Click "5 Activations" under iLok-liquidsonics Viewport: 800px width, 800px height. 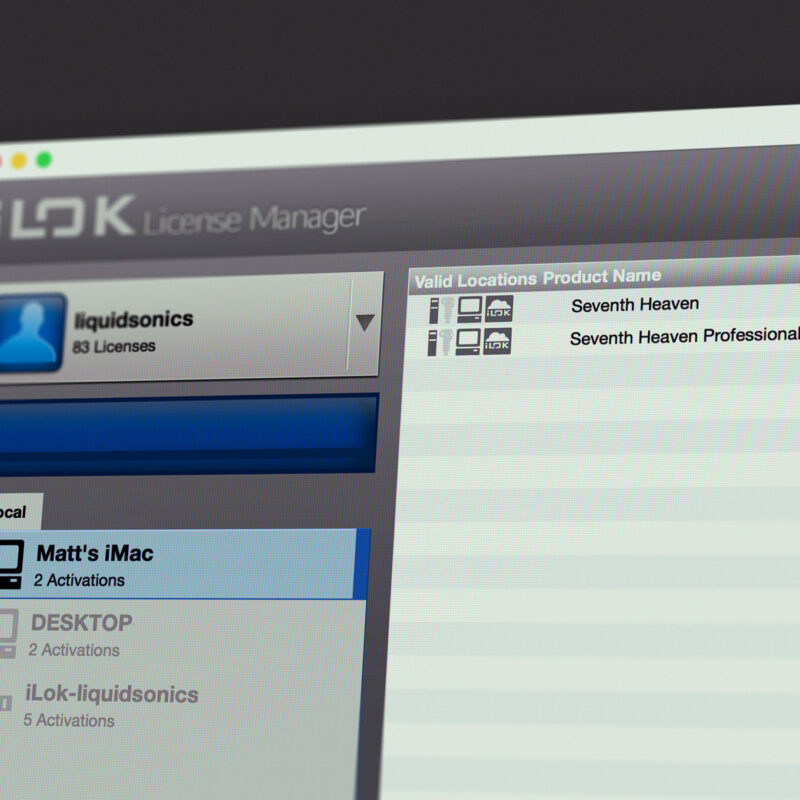(x=69, y=720)
